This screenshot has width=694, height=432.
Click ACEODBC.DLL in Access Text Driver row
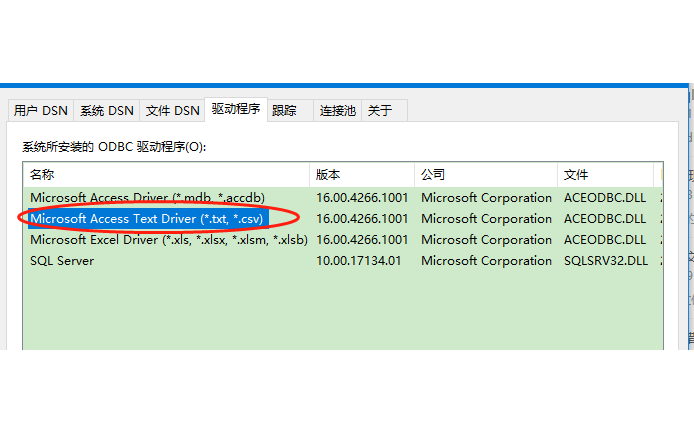coord(605,219)
